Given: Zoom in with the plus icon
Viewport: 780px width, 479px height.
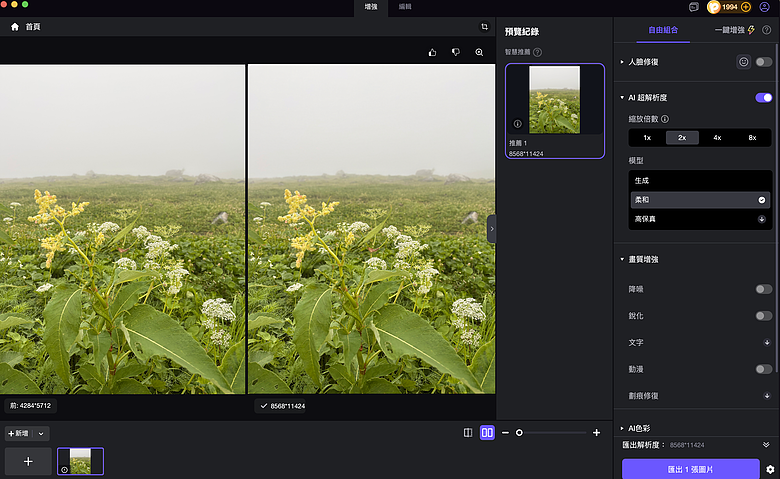Looking at the screenshot, I should coord(596,433).
